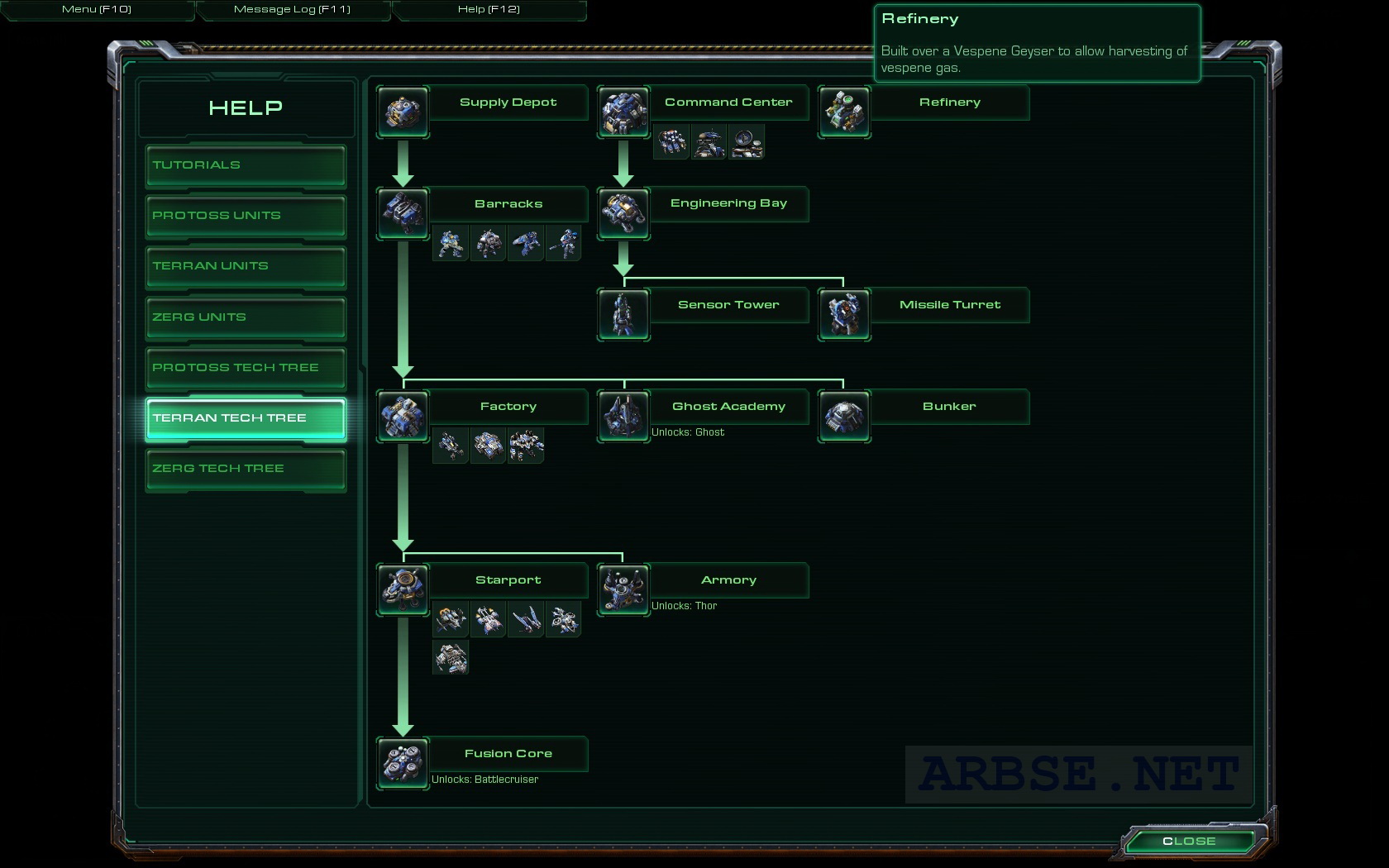Click the Missile Turret building icon
The image size is (1389, 868).
844,314
